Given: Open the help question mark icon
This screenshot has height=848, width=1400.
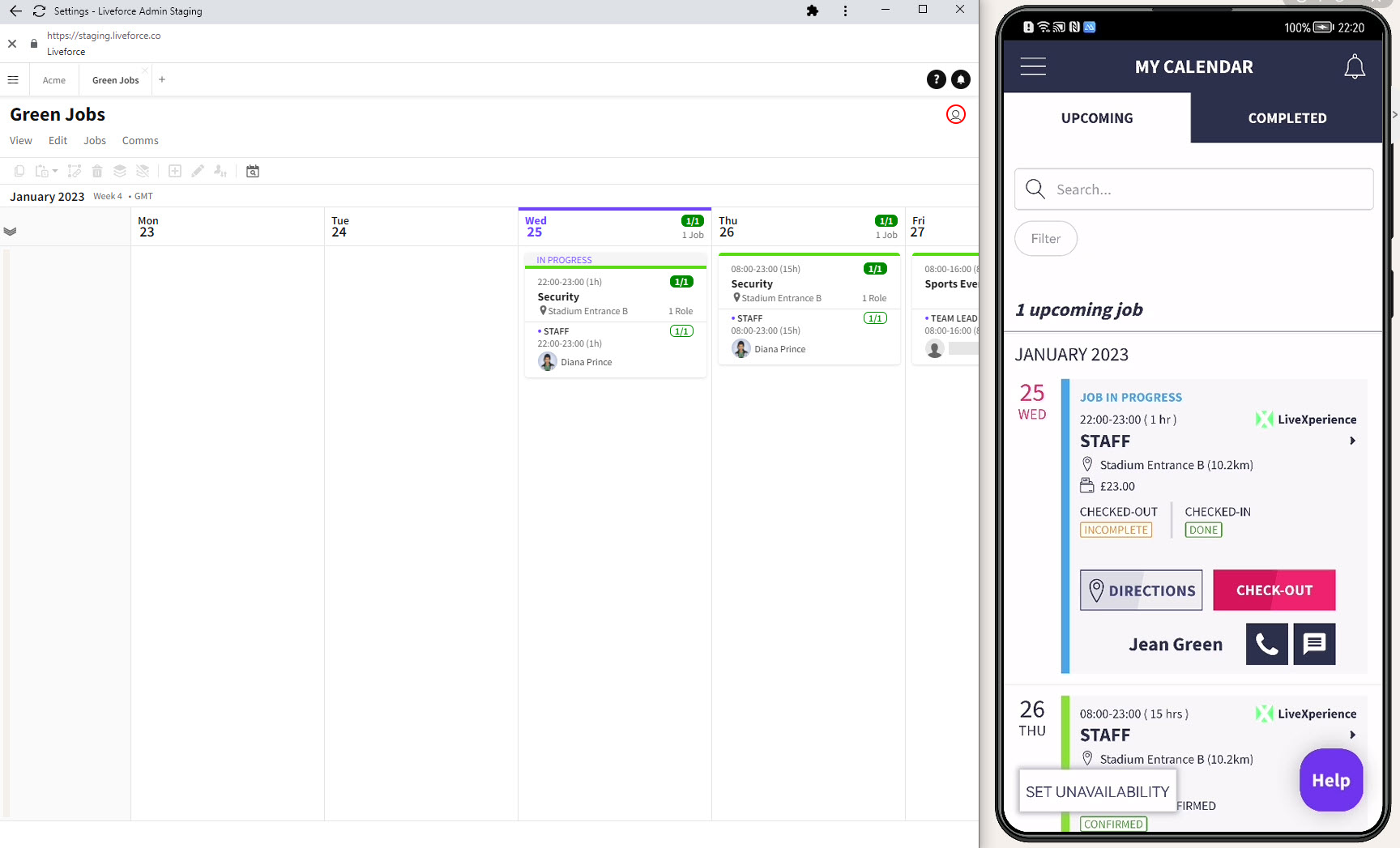Looking at the screenshot, I should point(936,79).
